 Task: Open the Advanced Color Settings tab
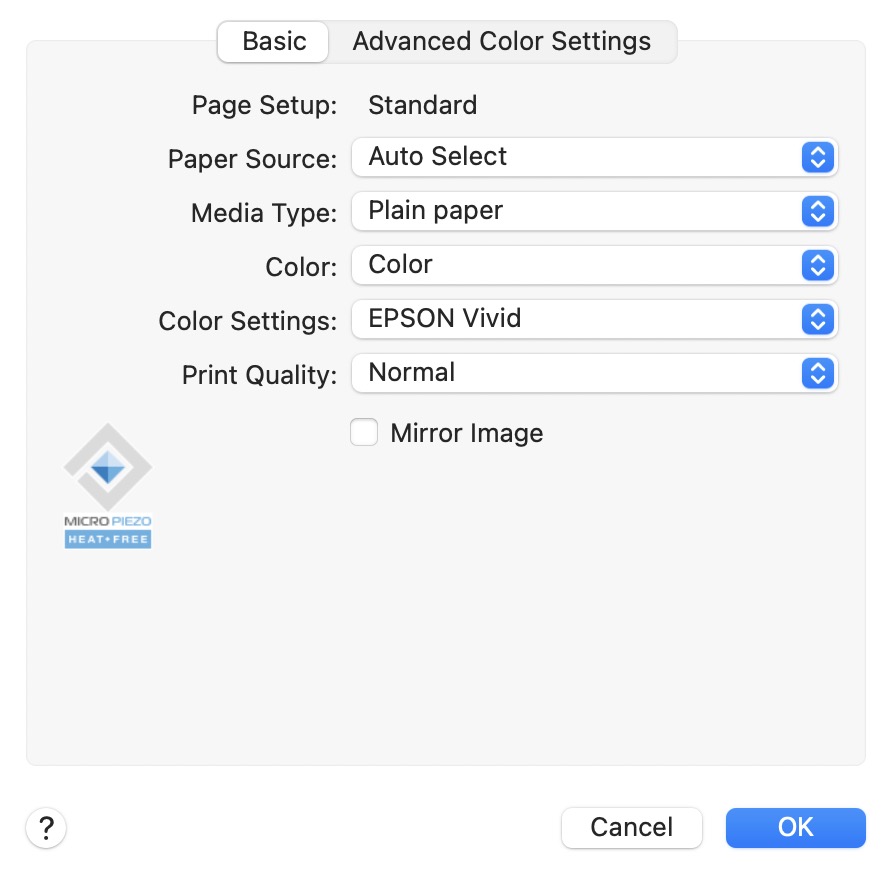tap(501, 42)
